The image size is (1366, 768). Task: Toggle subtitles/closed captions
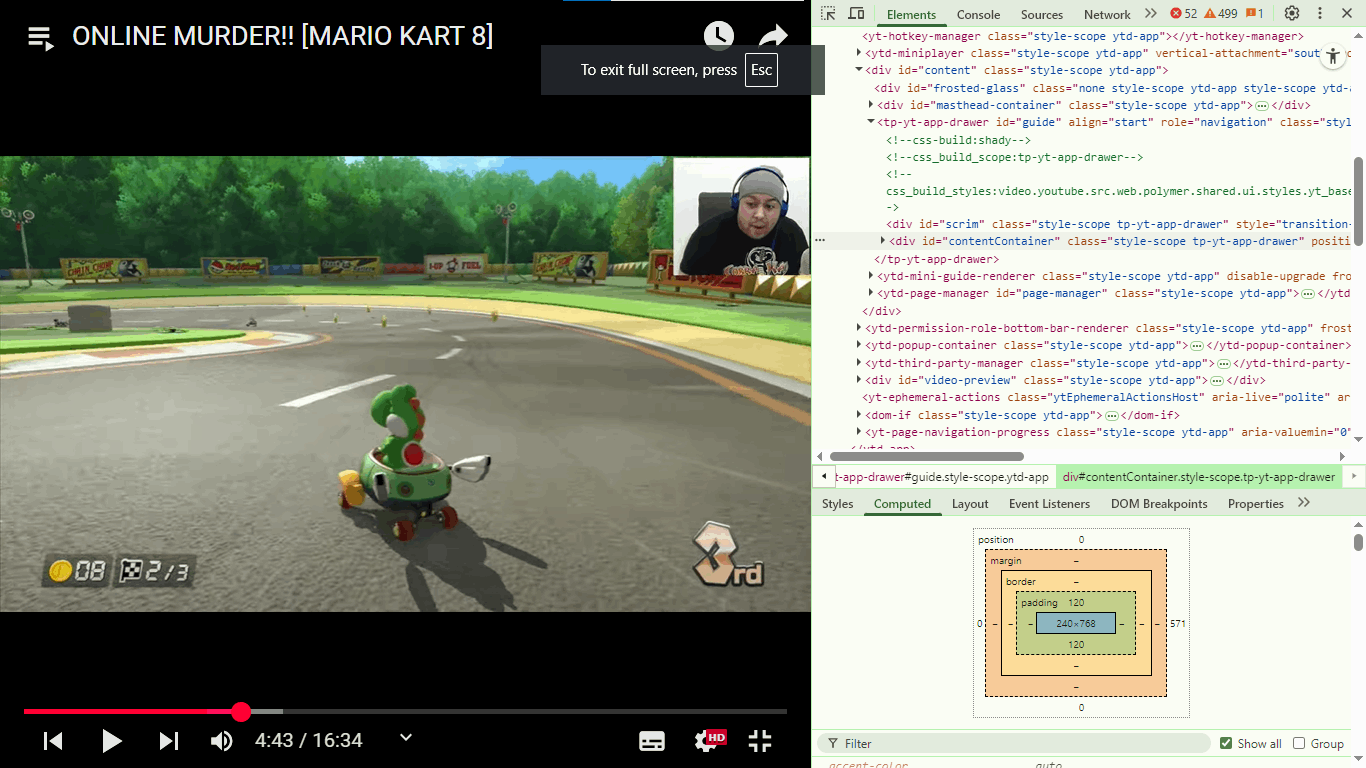pos(652,741)
